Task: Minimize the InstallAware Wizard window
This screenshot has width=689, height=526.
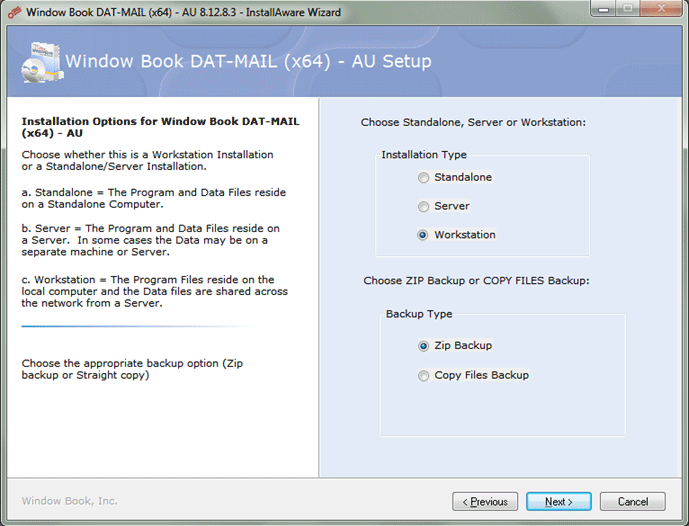Action: click(x=603, y=9)
